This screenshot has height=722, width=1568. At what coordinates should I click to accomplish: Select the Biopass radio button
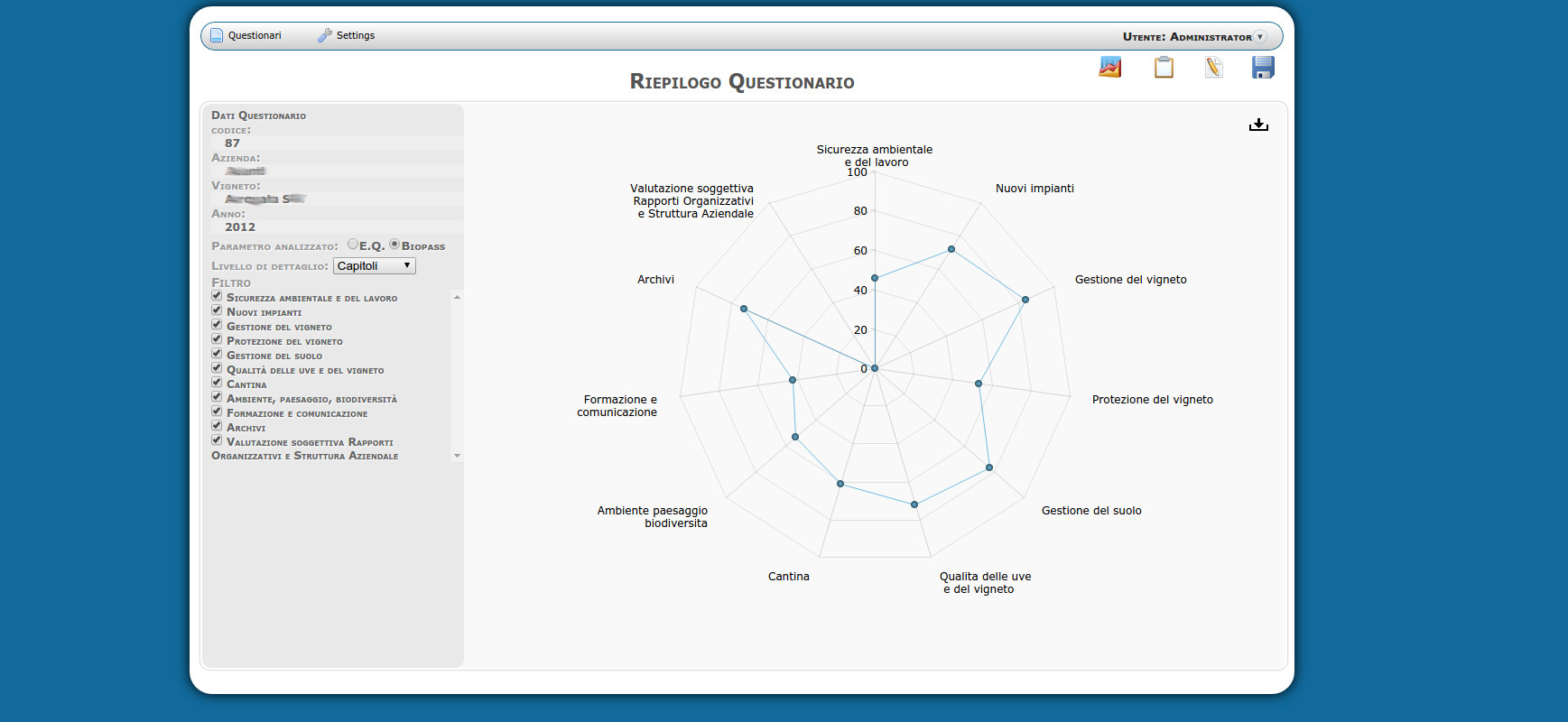point(394,245)
